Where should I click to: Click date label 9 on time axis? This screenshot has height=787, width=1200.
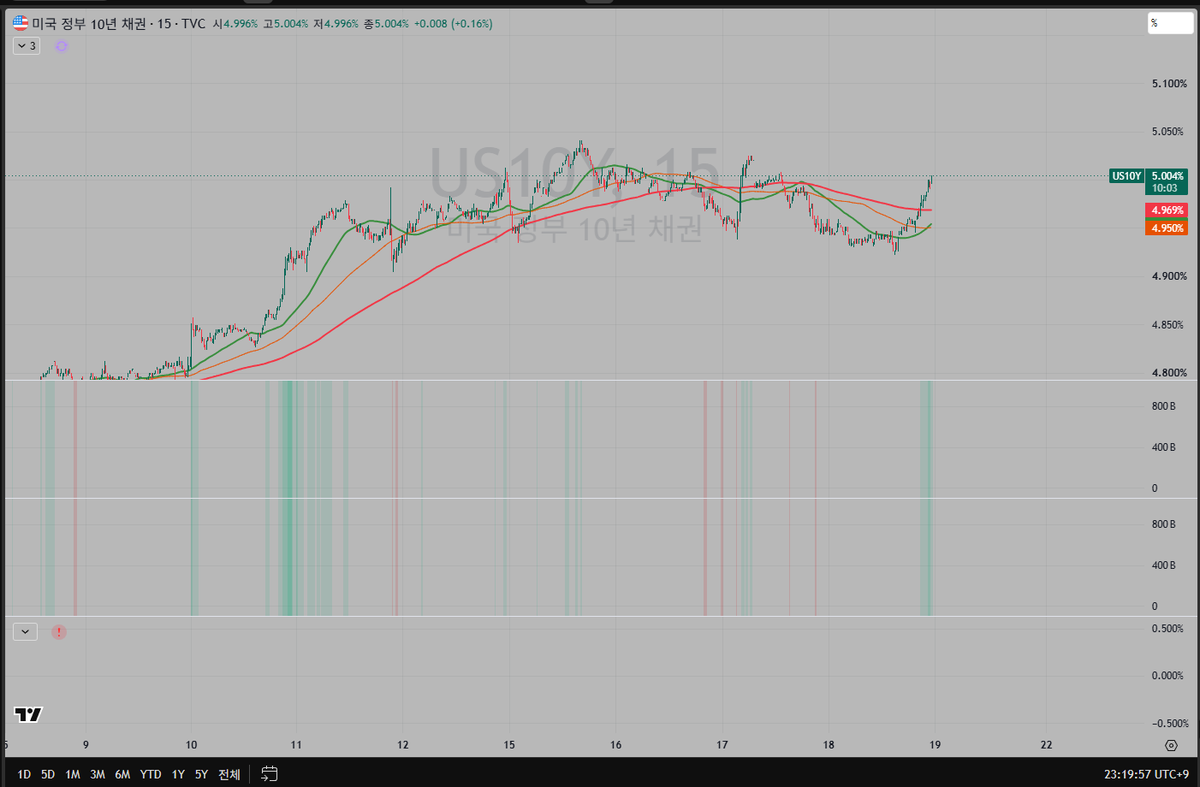[86, 745]
